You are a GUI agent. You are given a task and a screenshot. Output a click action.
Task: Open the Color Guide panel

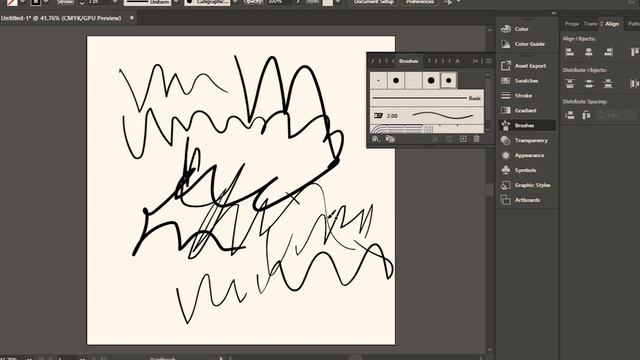(x=527, y=44)
